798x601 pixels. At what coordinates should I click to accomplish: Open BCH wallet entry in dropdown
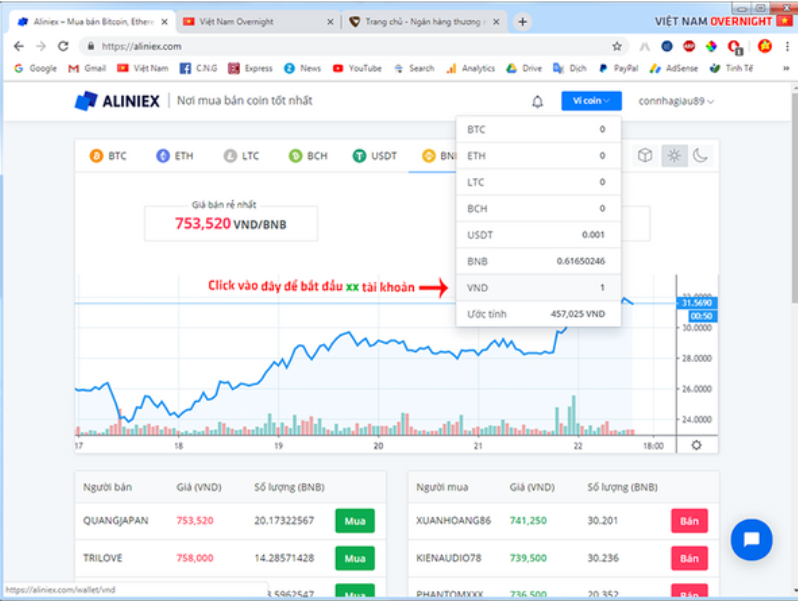click(538, 209)
